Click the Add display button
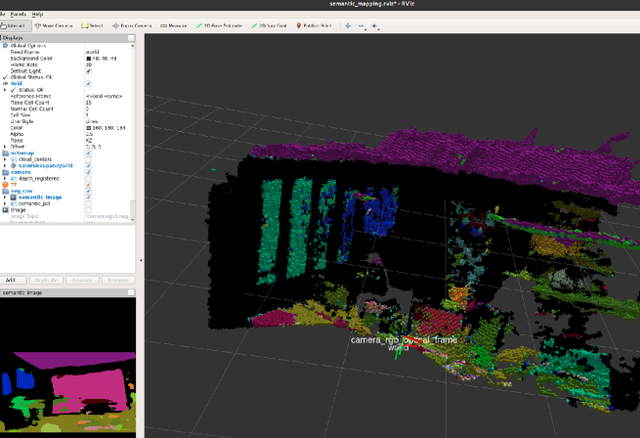 point(11,280)
